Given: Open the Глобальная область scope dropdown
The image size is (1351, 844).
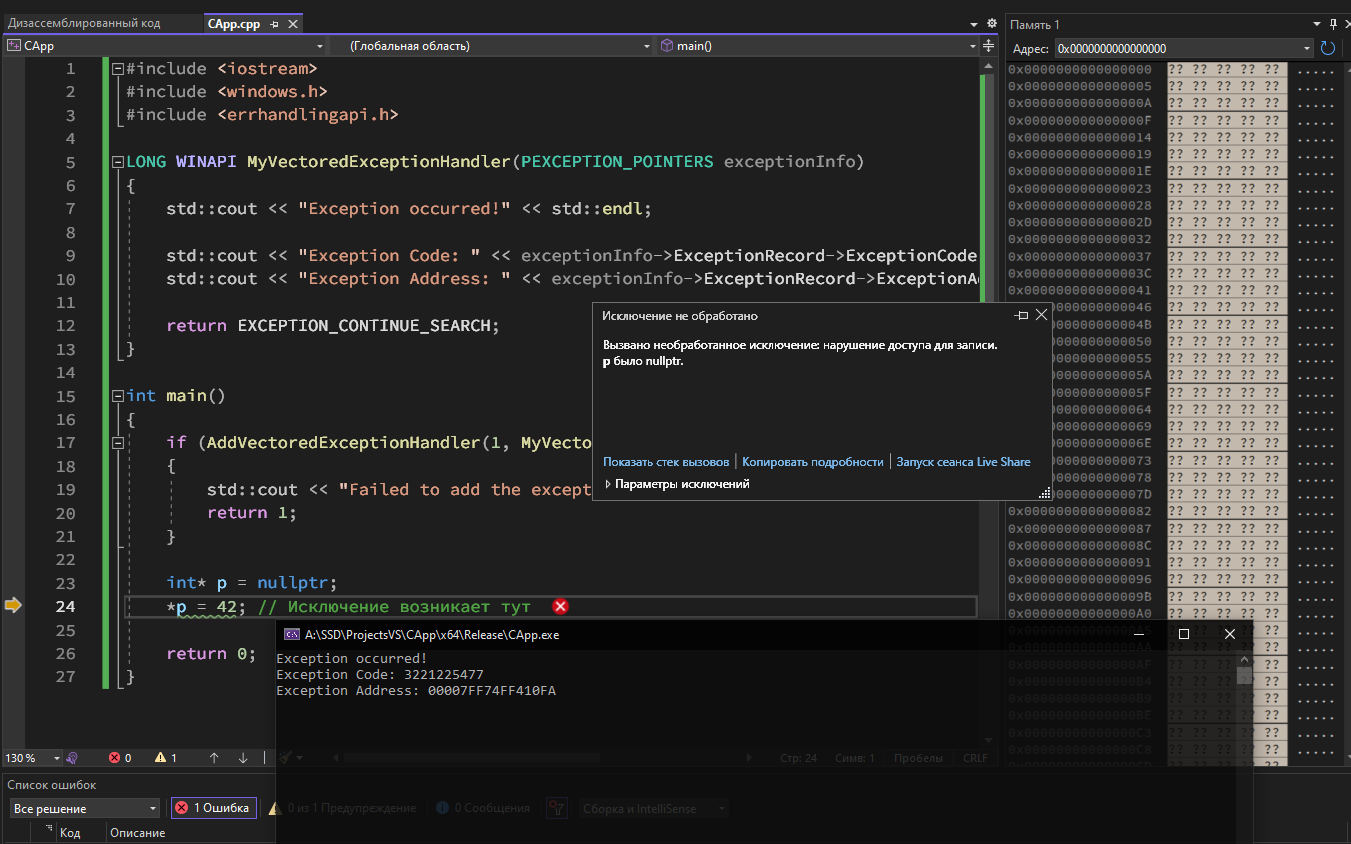Looking at the screenshot, I should click(491, 46).
